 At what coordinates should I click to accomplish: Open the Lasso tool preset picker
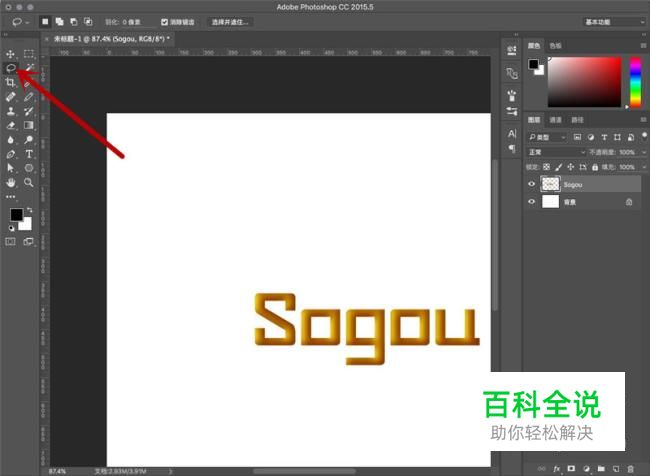pos(20,22)
